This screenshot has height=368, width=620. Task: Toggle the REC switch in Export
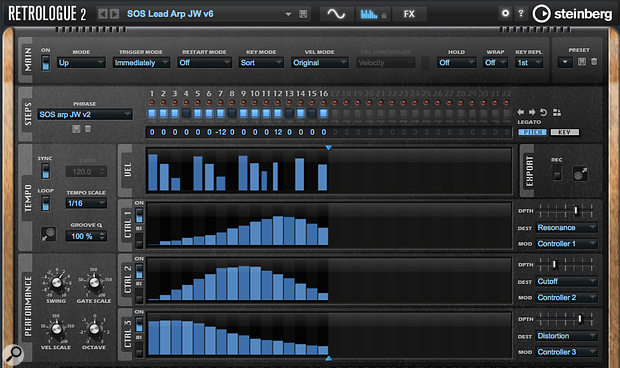pos(557,173)
